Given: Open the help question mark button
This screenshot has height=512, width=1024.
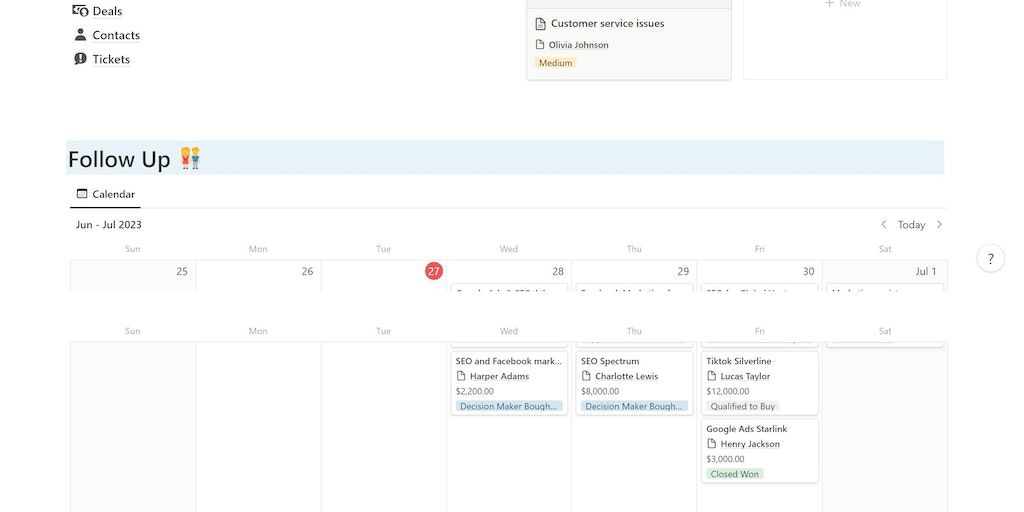Looking at the screenshot, I should [991, 259].
